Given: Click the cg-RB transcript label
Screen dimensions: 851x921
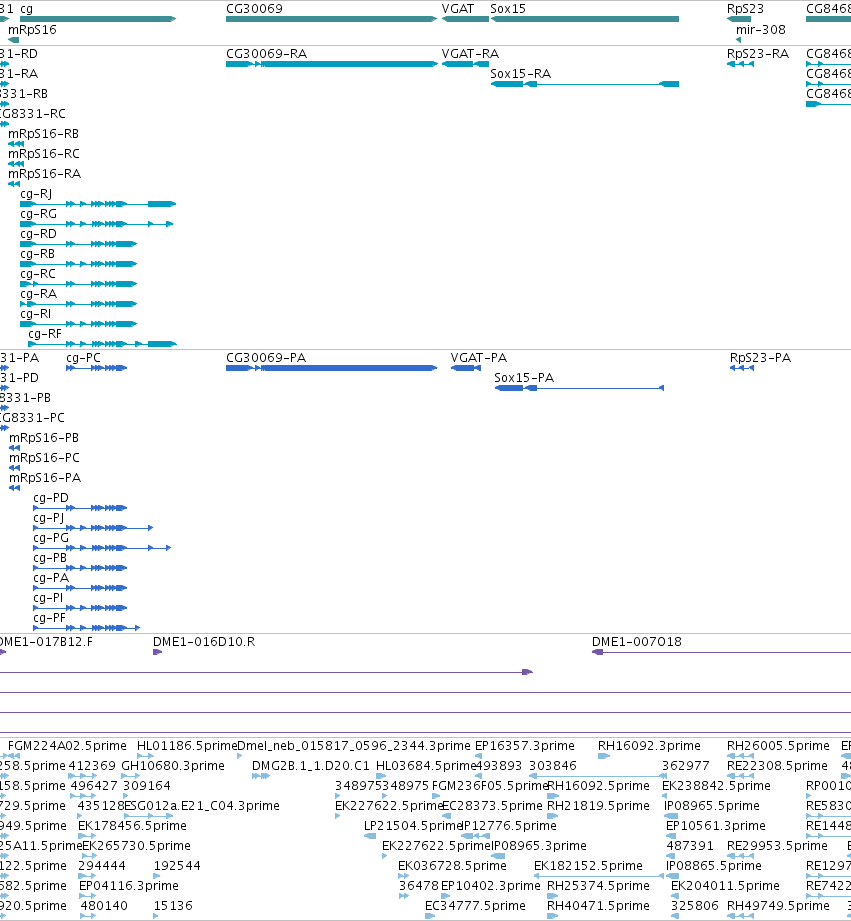Looking at the screenshot, I should click(38, 254).
